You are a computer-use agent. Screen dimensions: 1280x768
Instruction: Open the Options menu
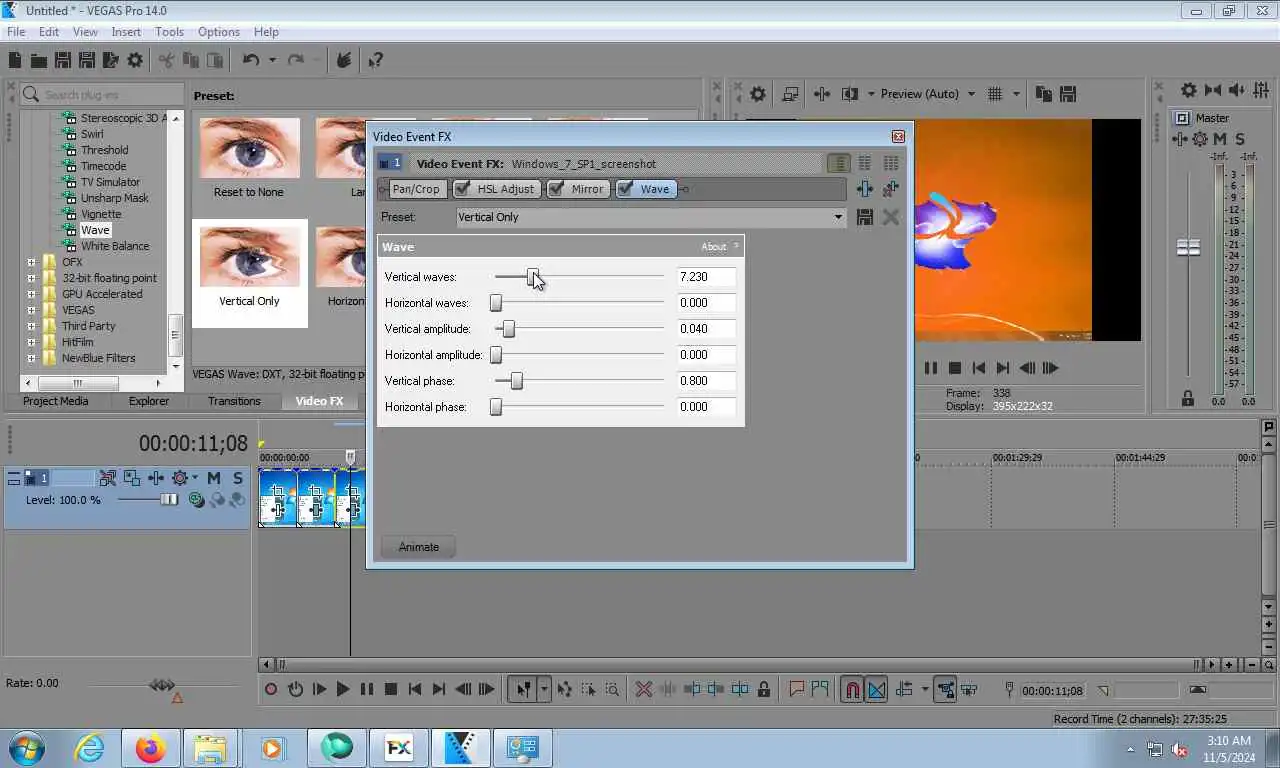(218, 32)
